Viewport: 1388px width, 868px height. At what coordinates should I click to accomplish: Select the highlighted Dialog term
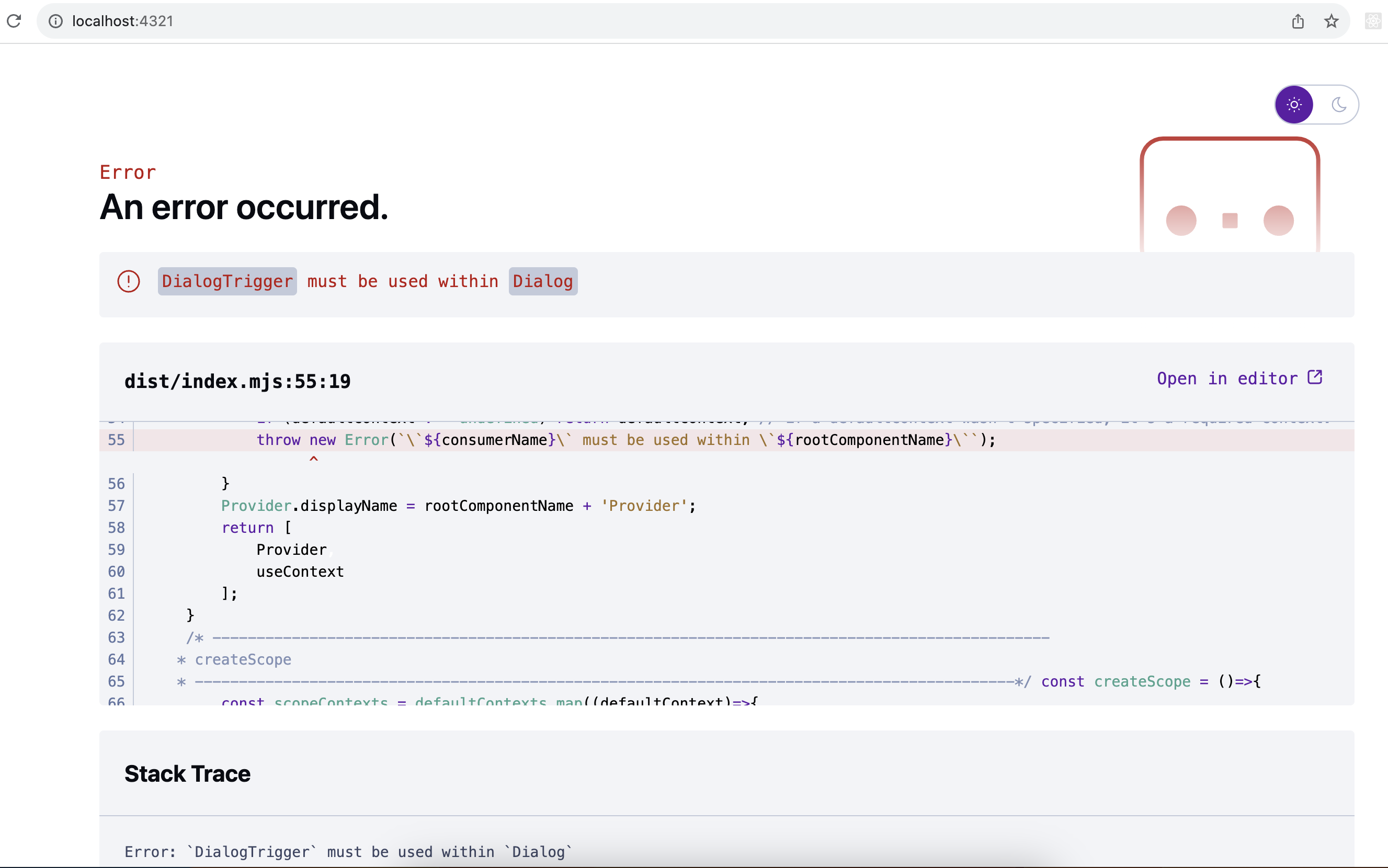(542, 281)
